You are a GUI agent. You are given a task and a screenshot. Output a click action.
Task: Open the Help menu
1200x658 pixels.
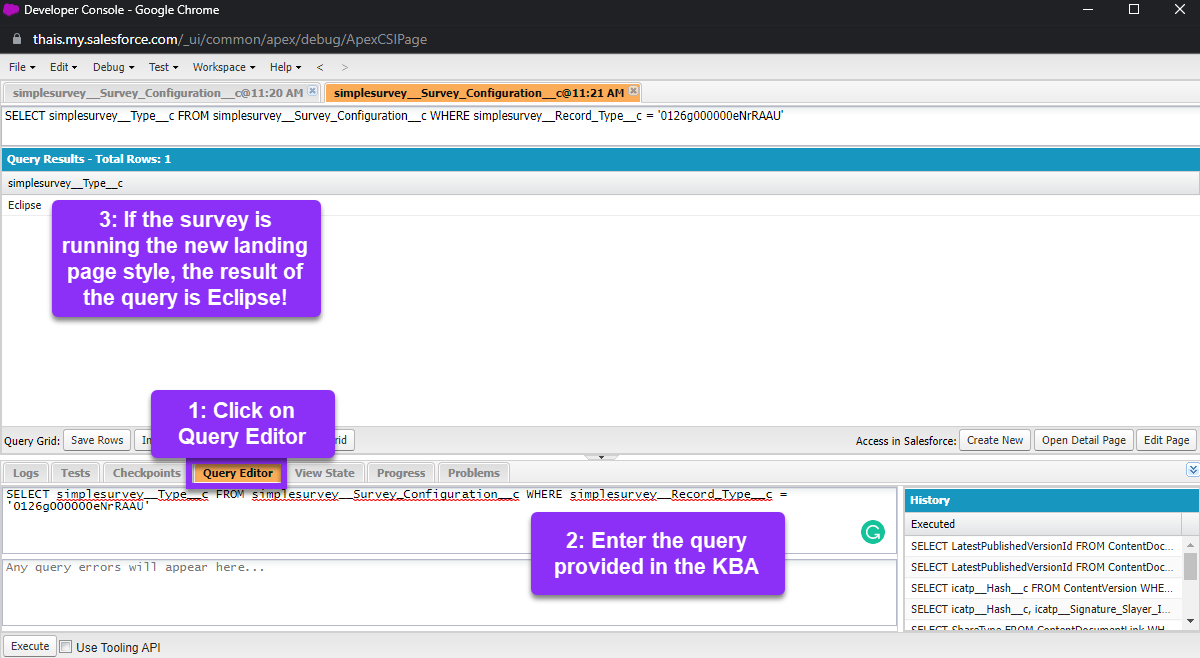[x=285, y=67]
